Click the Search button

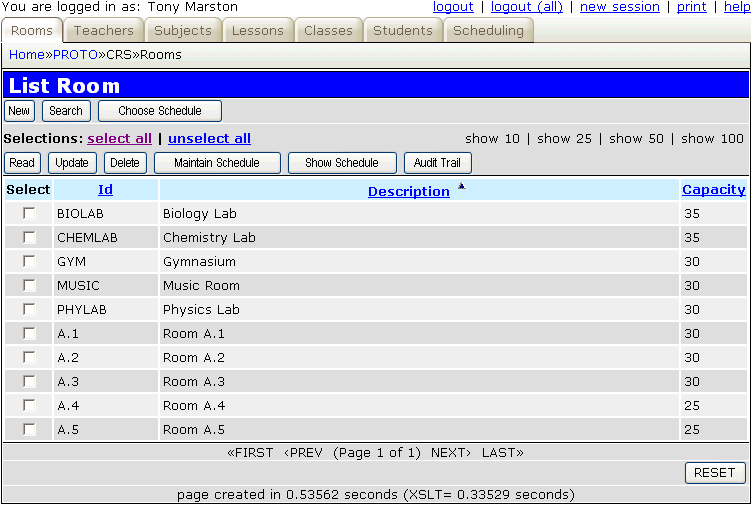[66, 111]
